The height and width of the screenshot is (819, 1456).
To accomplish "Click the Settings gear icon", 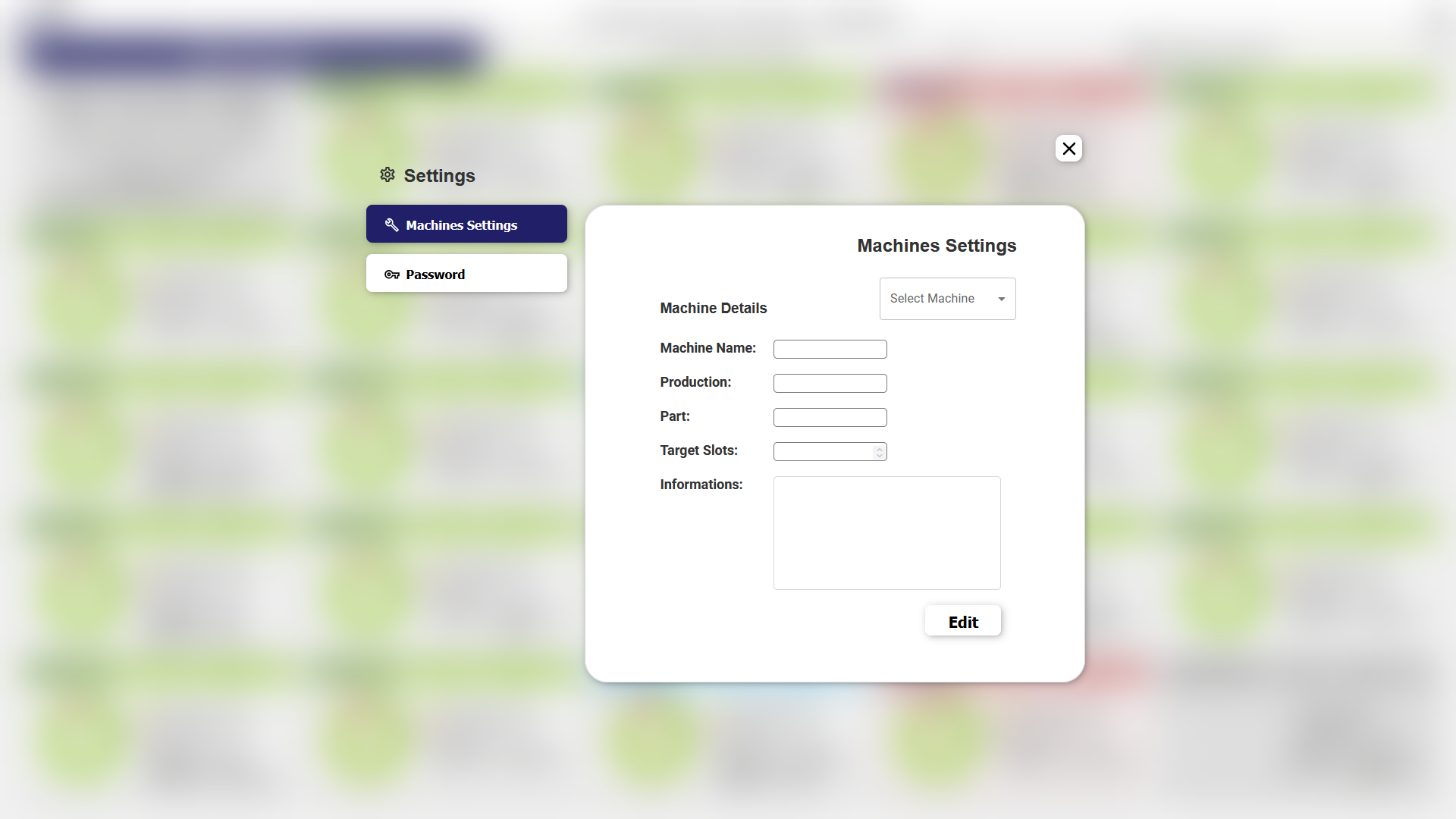I will (x=387, y=175).
